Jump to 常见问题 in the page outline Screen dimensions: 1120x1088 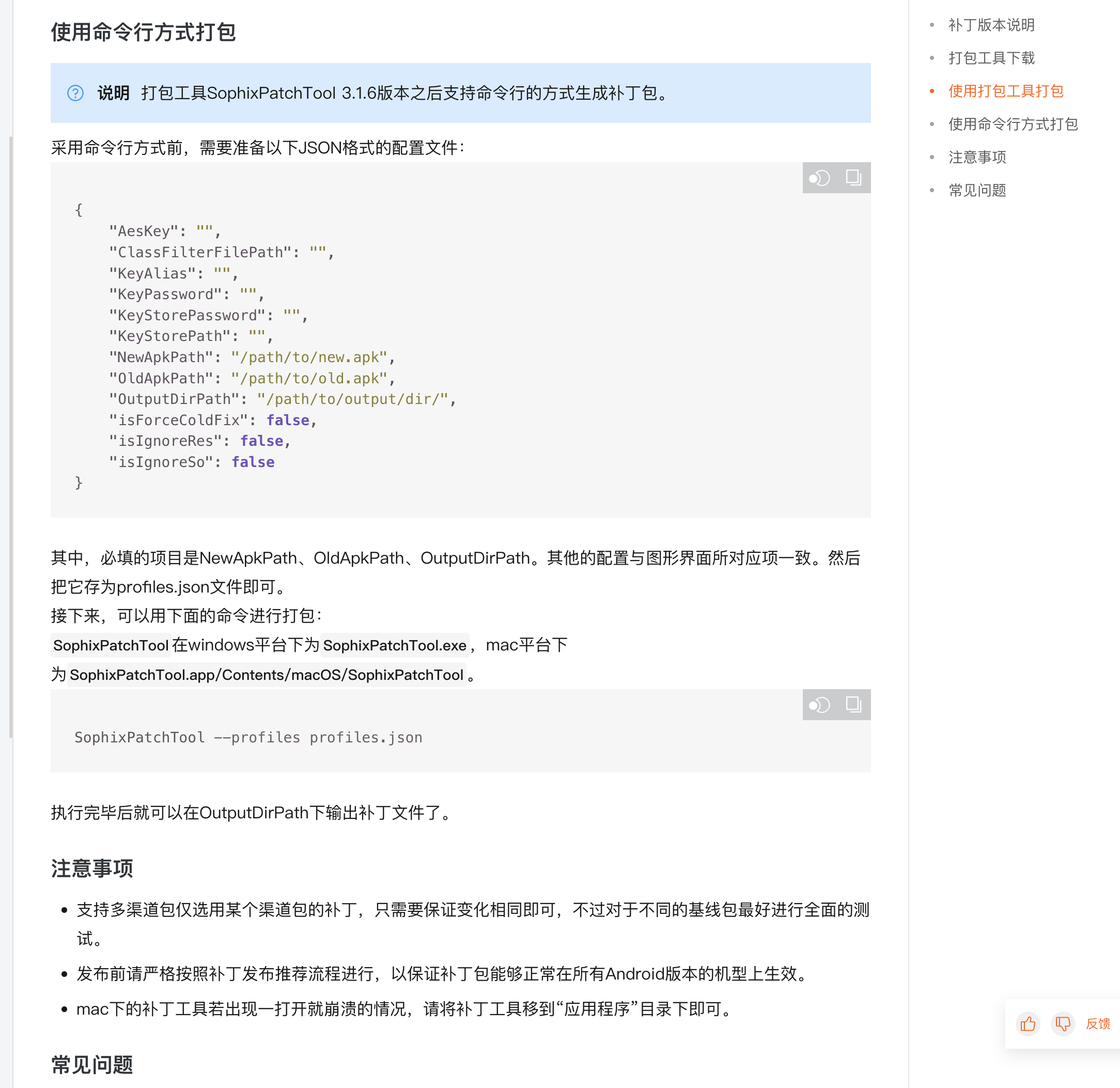click(977, 191)
